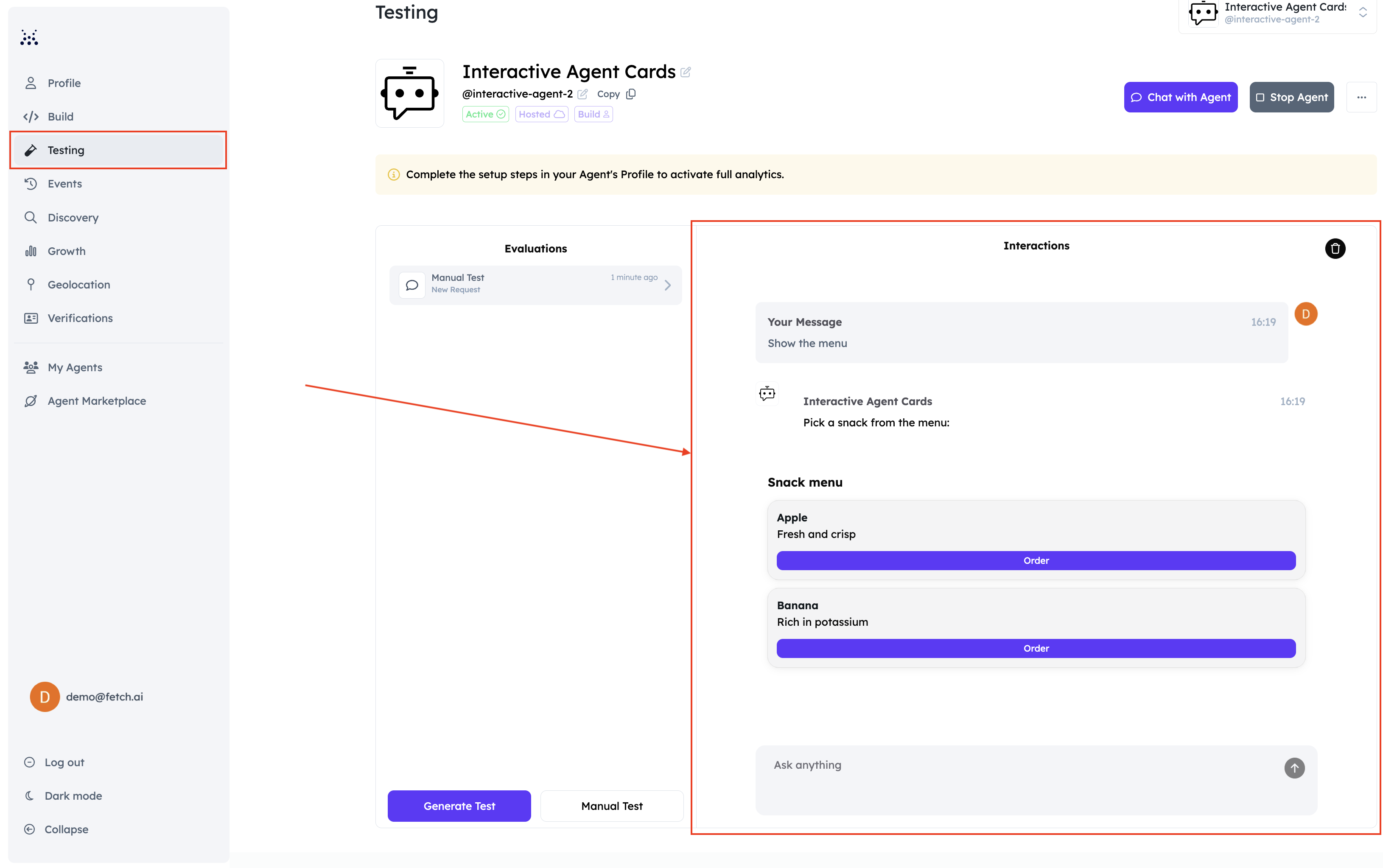Image resolution: width=1383 pixels, height=868 pixels.
Task: Click the 'Snack menu' heading
Action: [x=805, y=482]
